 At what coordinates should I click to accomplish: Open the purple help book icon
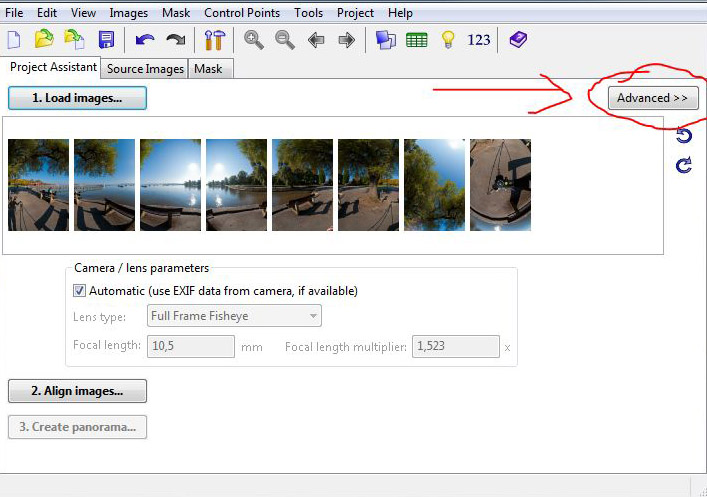pyautogui.click(x=517, y=40)
